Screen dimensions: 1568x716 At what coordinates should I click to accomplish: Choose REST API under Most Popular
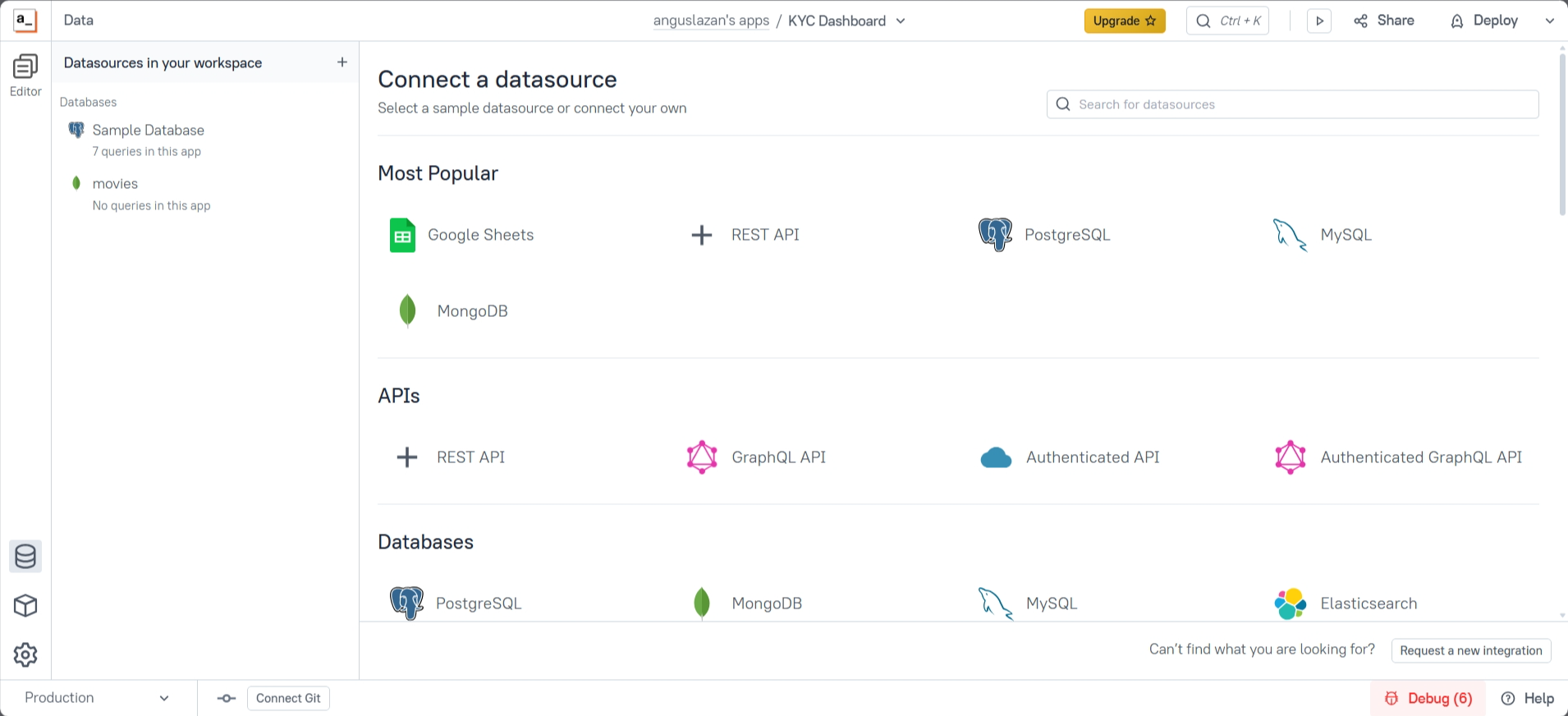(745, 235)
